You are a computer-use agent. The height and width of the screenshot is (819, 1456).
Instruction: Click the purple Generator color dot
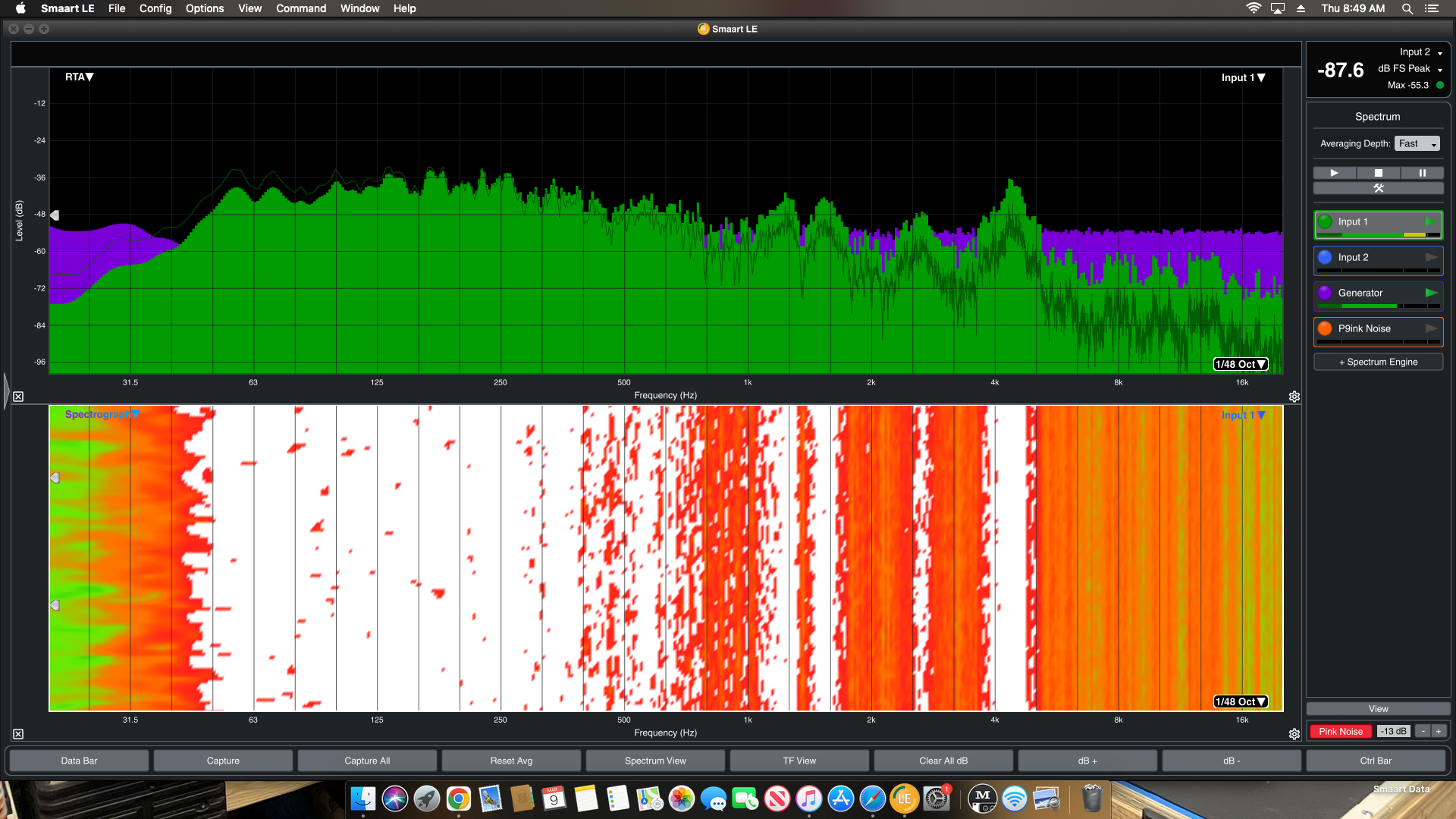(1325, 293)
